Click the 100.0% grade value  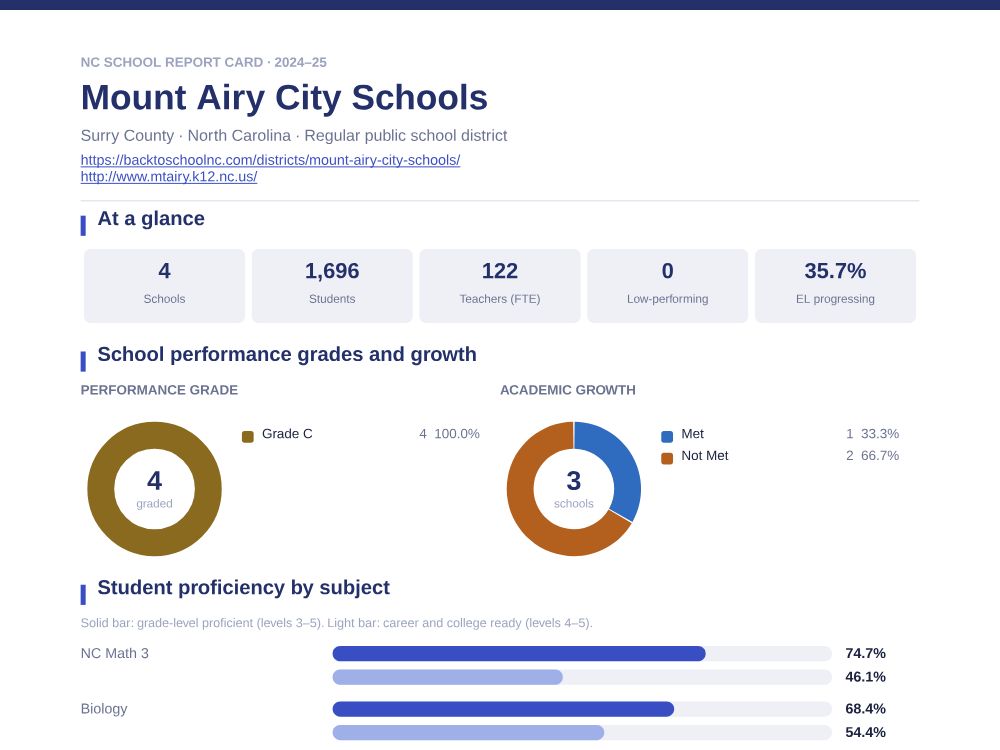coord(457,434)
